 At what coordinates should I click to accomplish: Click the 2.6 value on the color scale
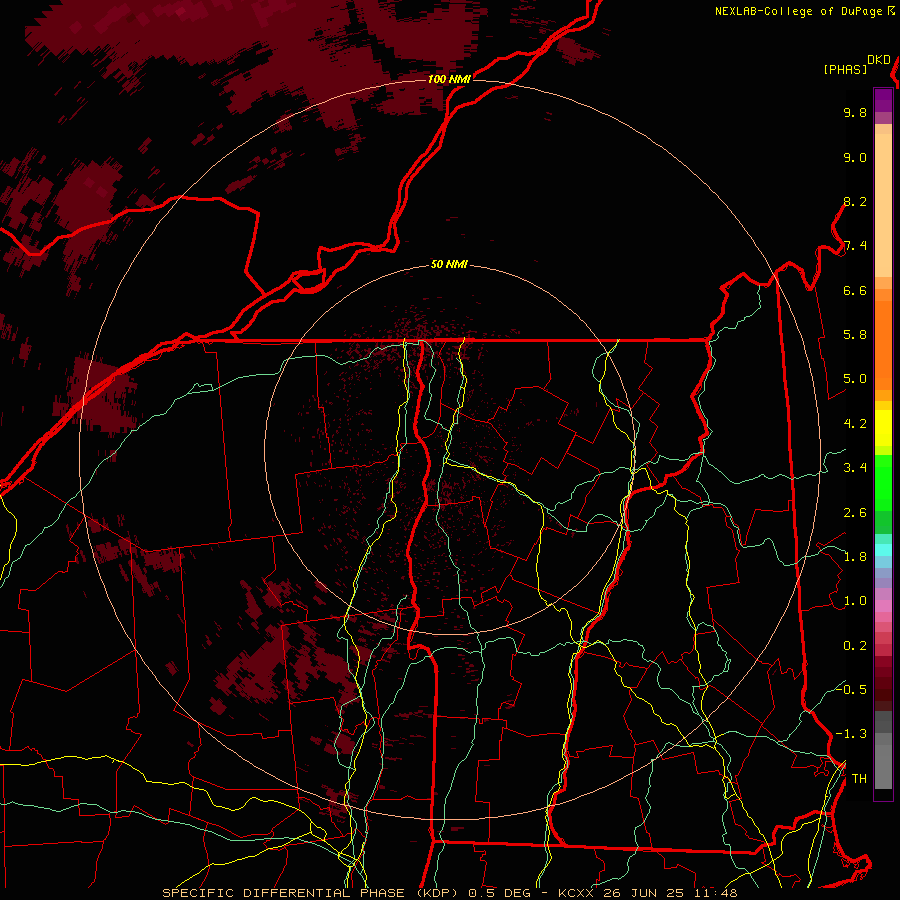tap(855, 513)
